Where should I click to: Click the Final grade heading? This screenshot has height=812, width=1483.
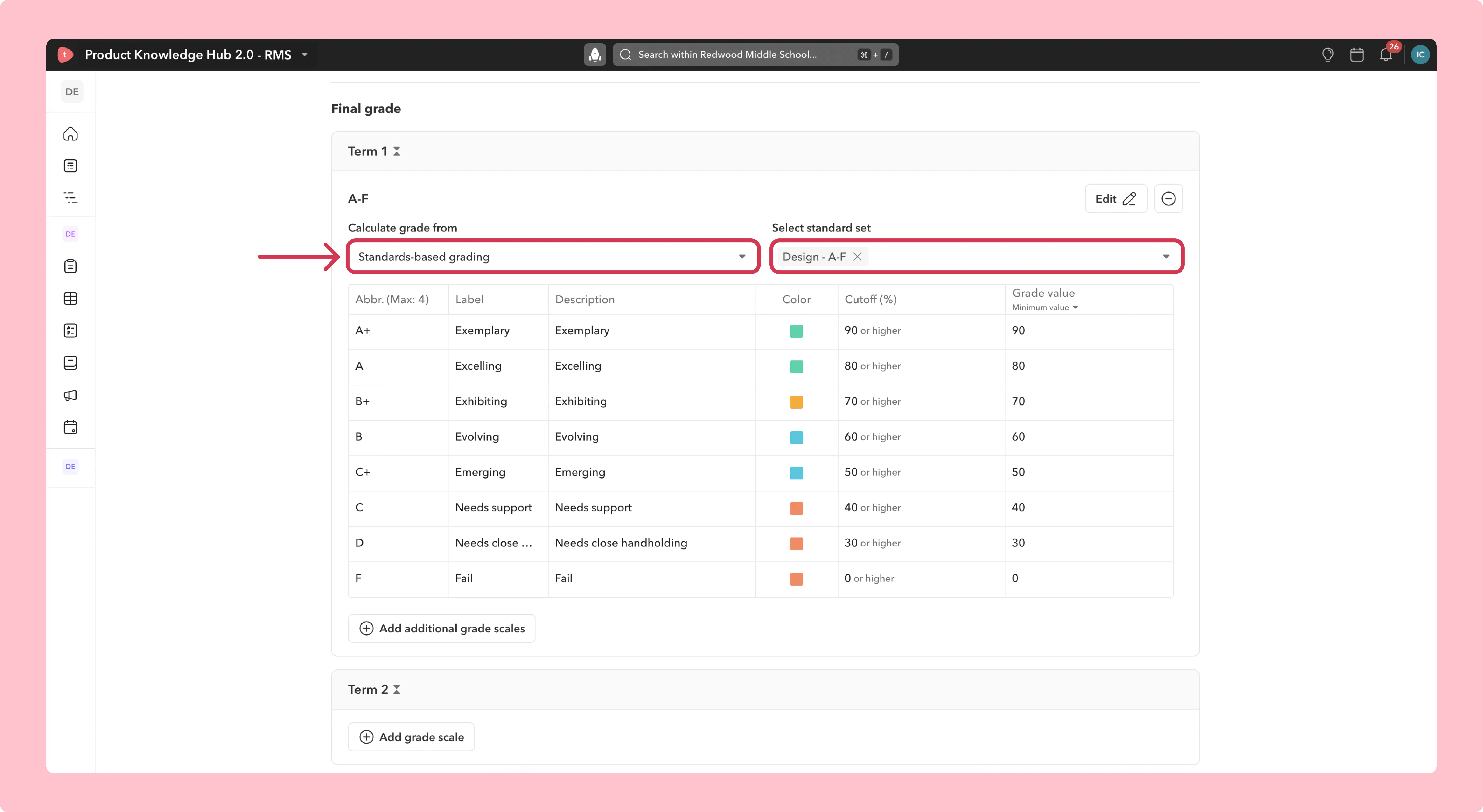[366, 109]
